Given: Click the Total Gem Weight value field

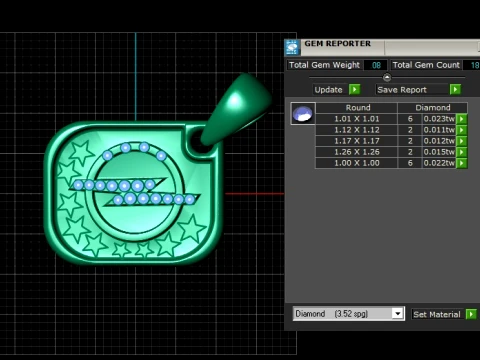Looking at the screenshot, I should click(376, 65).
